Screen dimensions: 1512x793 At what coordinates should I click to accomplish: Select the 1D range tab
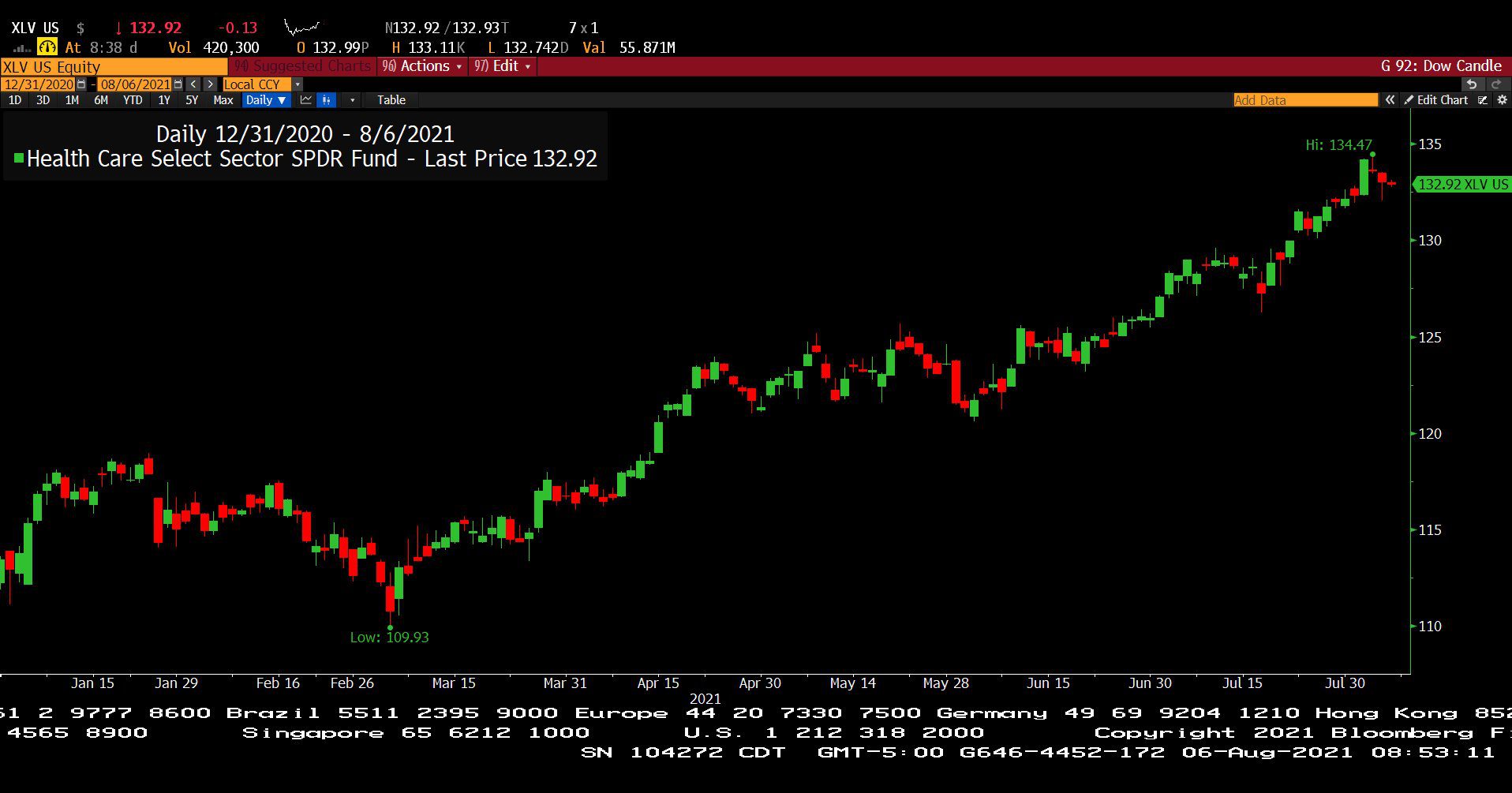(x=15, y=100)
